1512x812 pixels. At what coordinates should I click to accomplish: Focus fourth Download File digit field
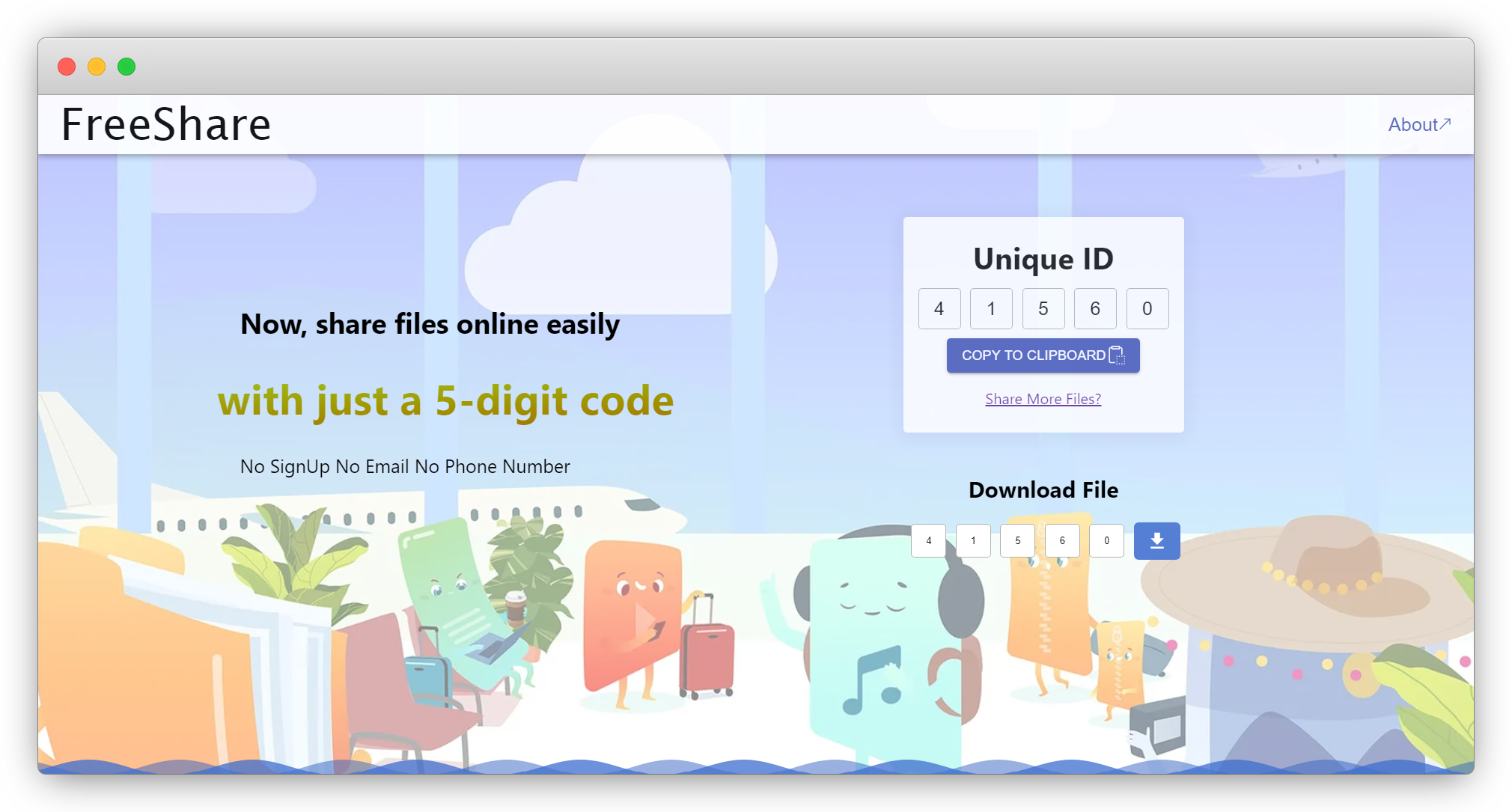click(1062, 540)
